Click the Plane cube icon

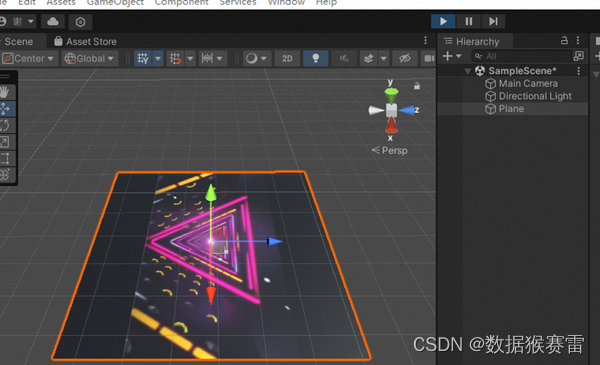click(x=491, y=109)
